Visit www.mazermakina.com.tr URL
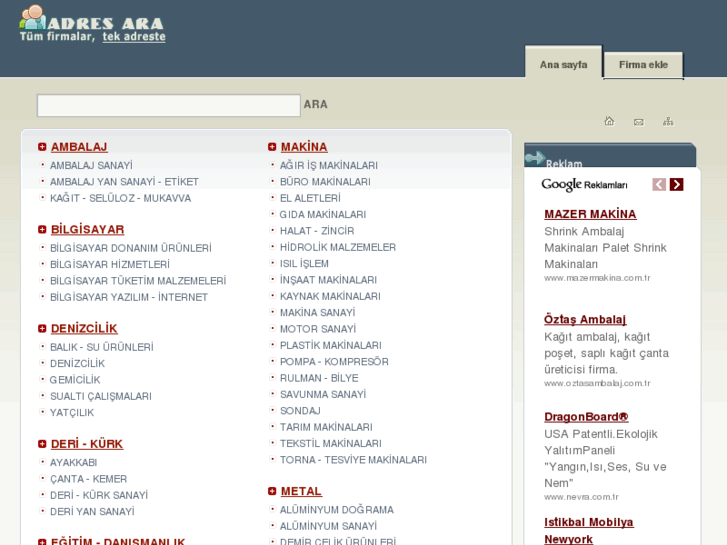 [x=597, y=278]
